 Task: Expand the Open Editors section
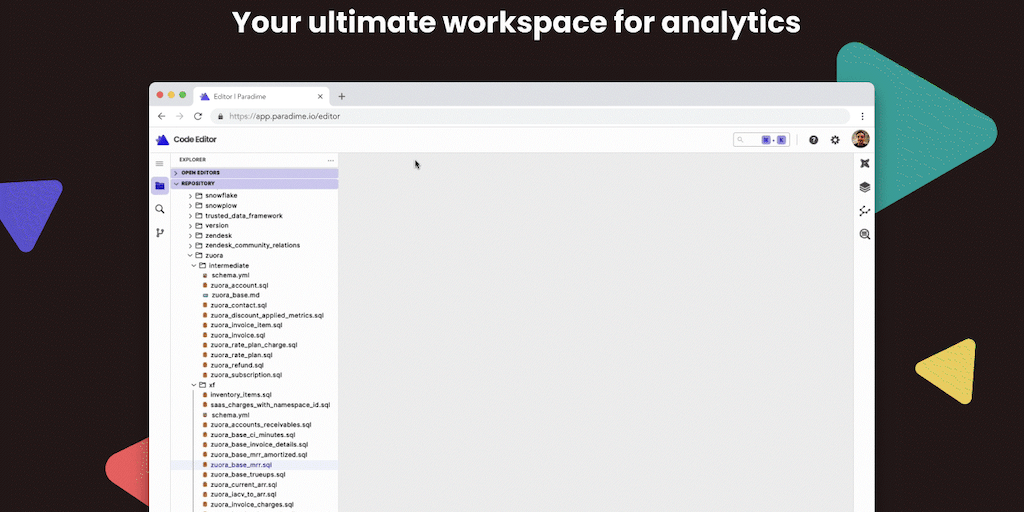[x=200, y=173]
